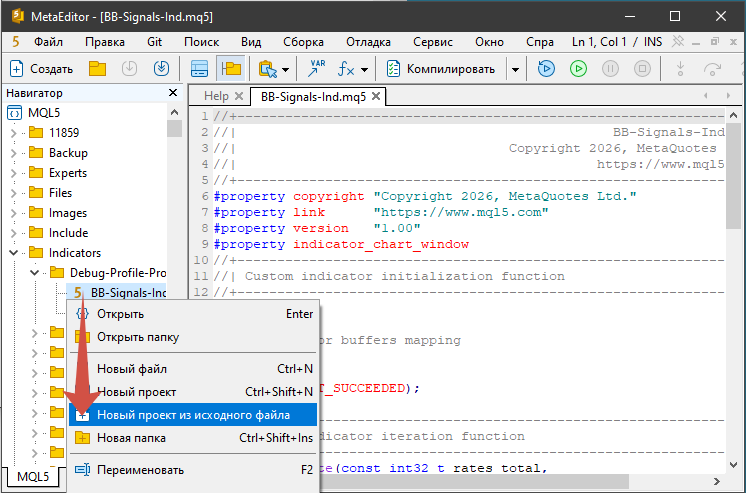Choose Новый проект in context menu
Screen dimensions: 747x493
(x=193, y=392)
